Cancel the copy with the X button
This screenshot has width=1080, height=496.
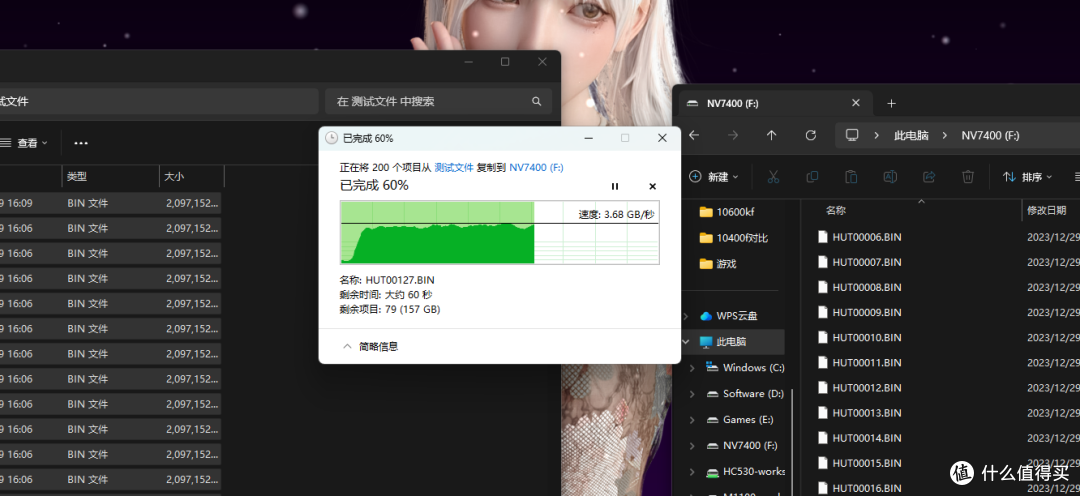point(652,186)
